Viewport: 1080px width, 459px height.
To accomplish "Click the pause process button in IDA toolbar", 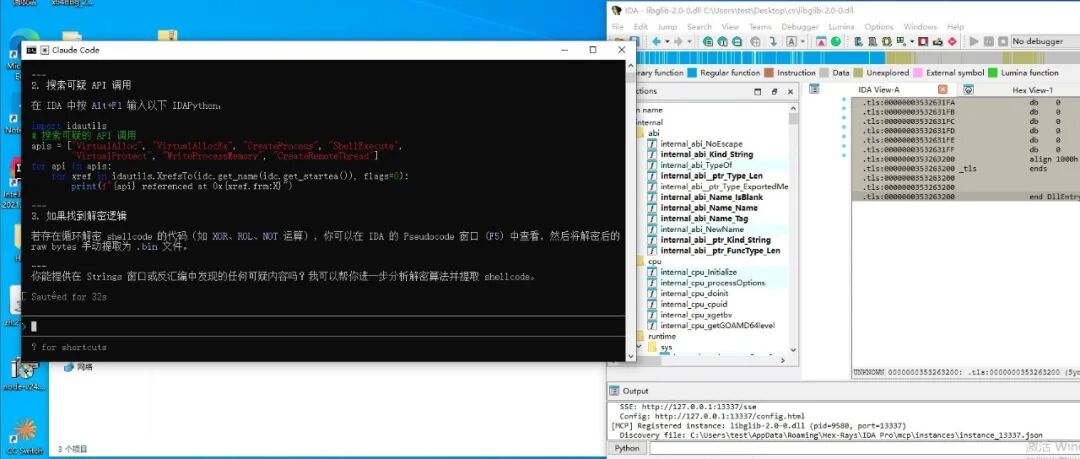I will click(x=988, y=41).
